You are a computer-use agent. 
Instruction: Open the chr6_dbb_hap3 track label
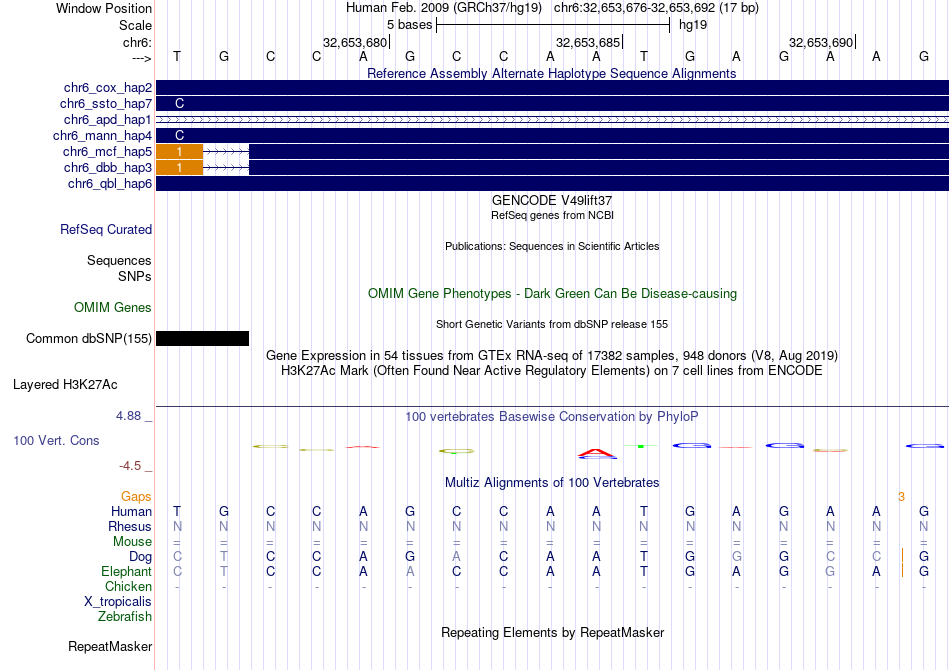tap(108, 167)
